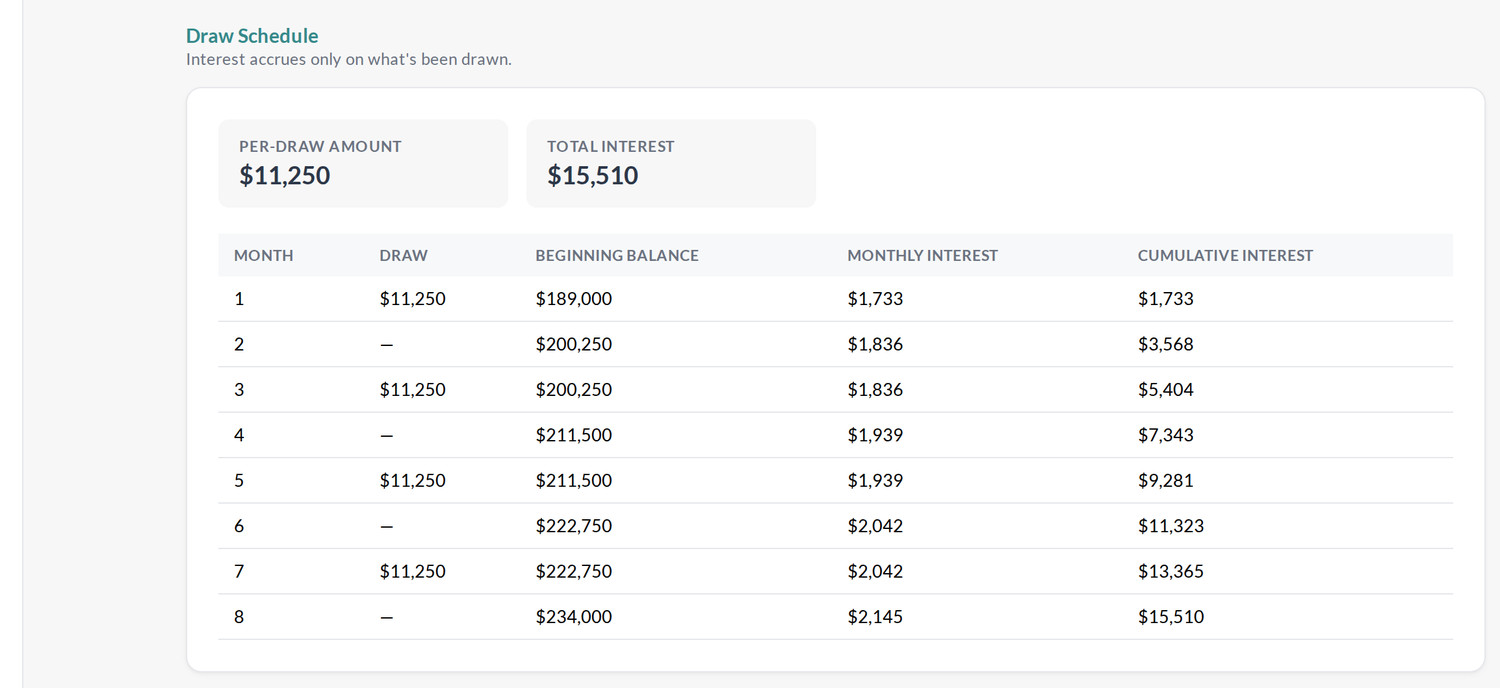Select the Total Interest $15,510 card value

(x=593, y=176)
